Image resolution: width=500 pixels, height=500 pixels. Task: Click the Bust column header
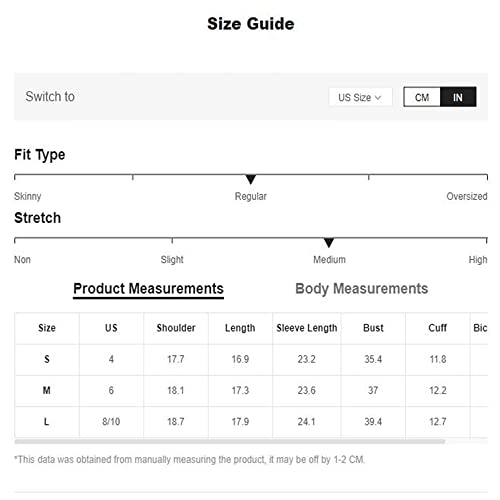373,328
